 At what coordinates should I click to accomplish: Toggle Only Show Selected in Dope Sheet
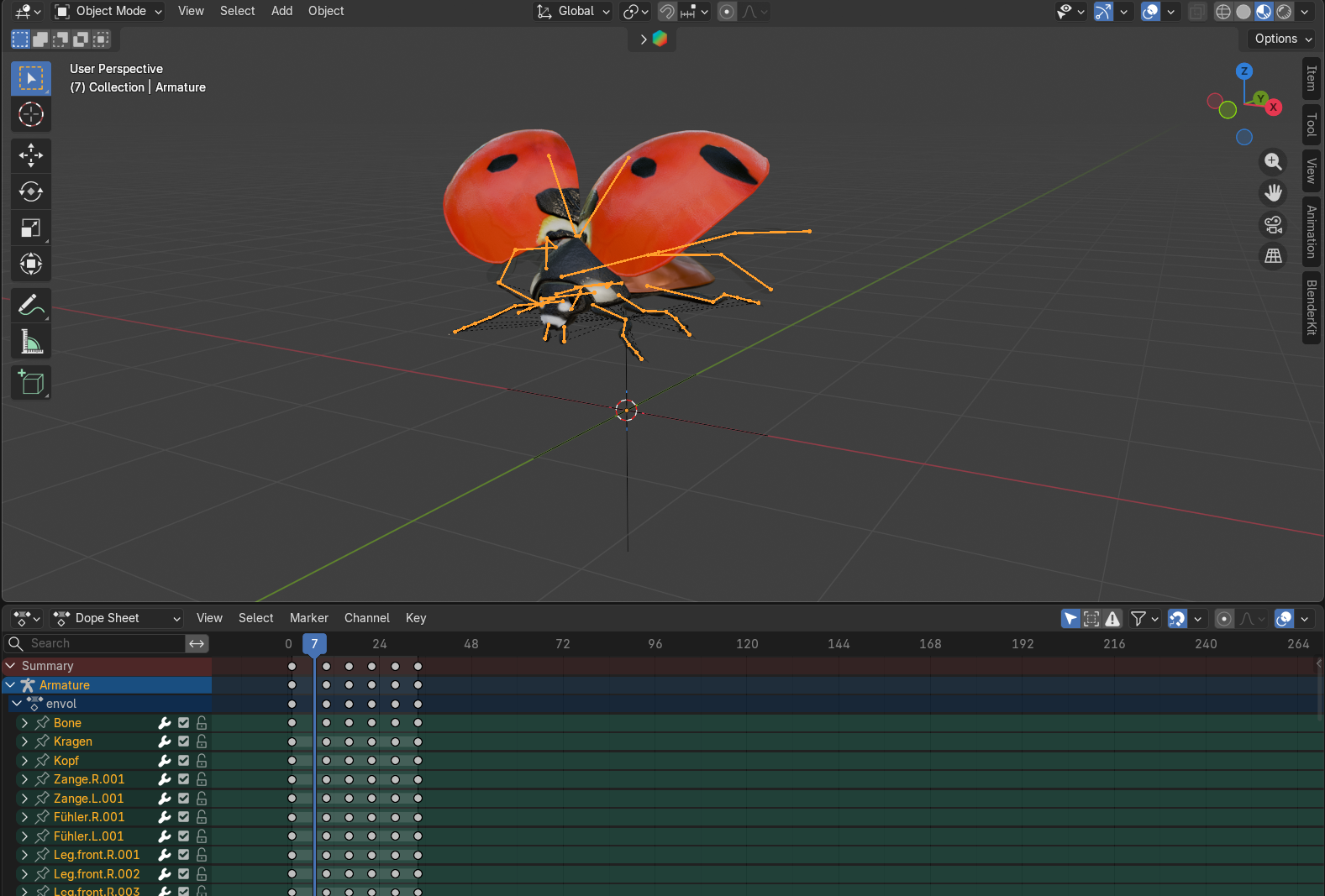tap(1070, 619)
